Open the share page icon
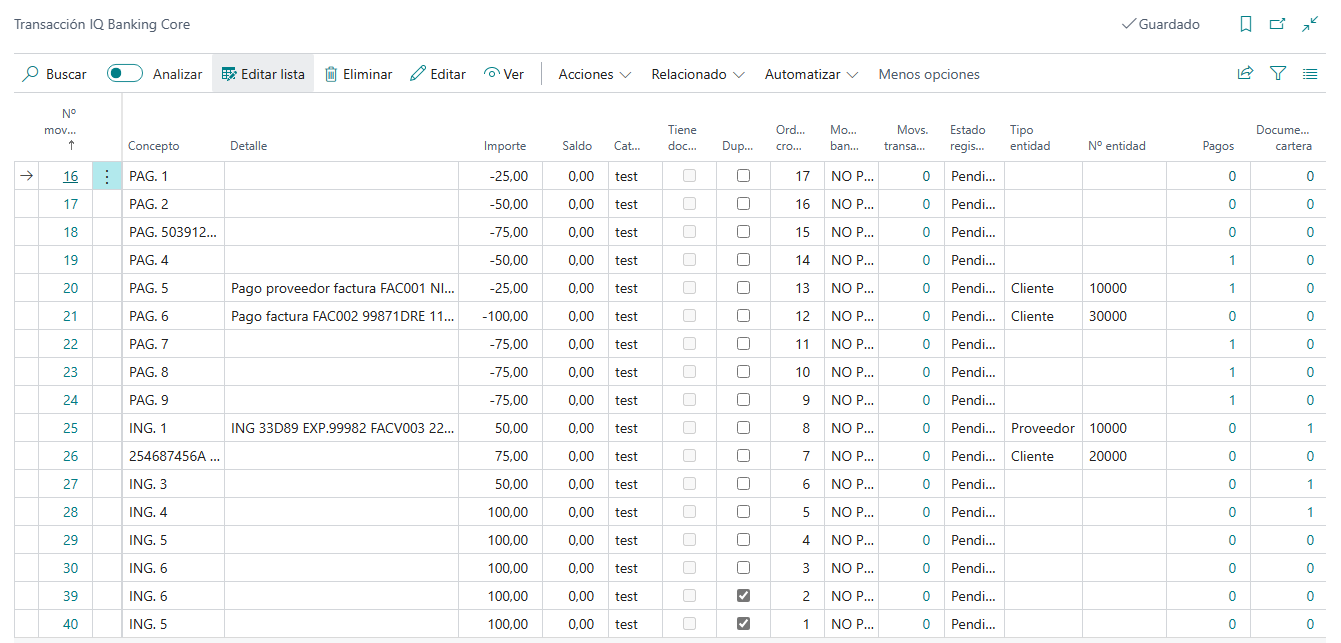 point(1245,73)
